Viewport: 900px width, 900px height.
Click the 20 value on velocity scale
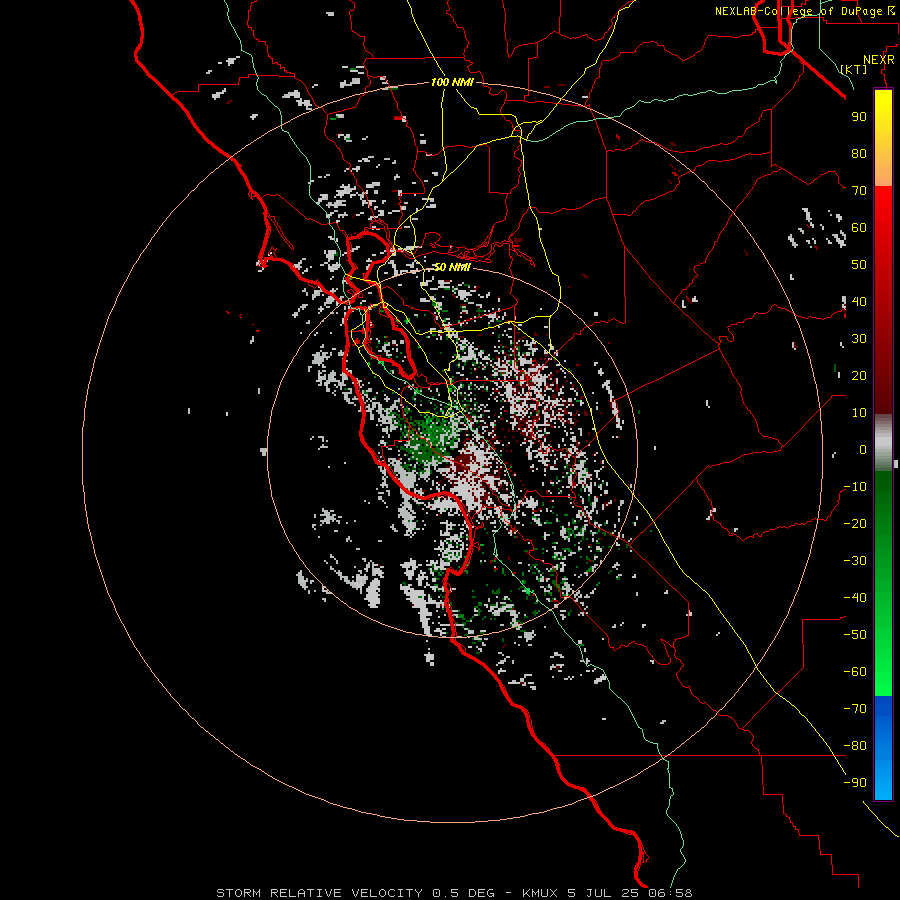point(859,376)
